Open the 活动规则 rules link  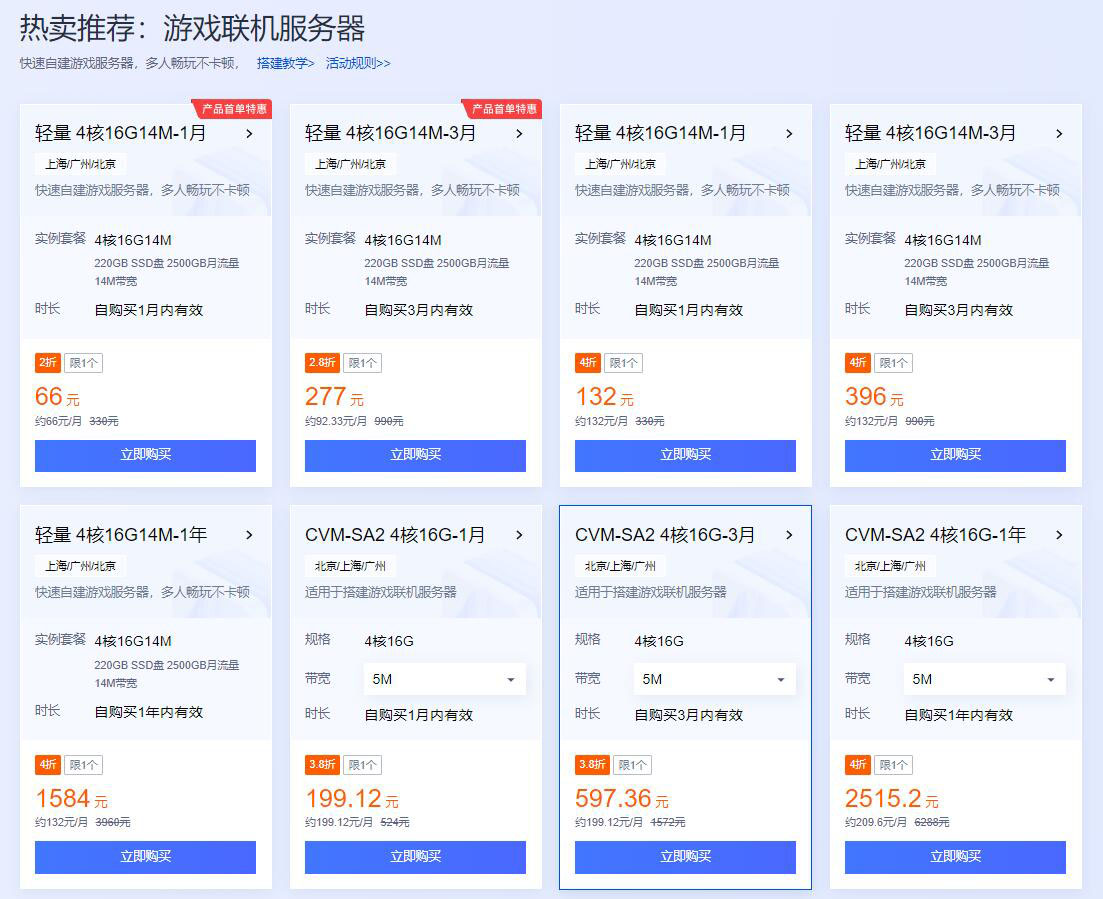tap(357, 63)
